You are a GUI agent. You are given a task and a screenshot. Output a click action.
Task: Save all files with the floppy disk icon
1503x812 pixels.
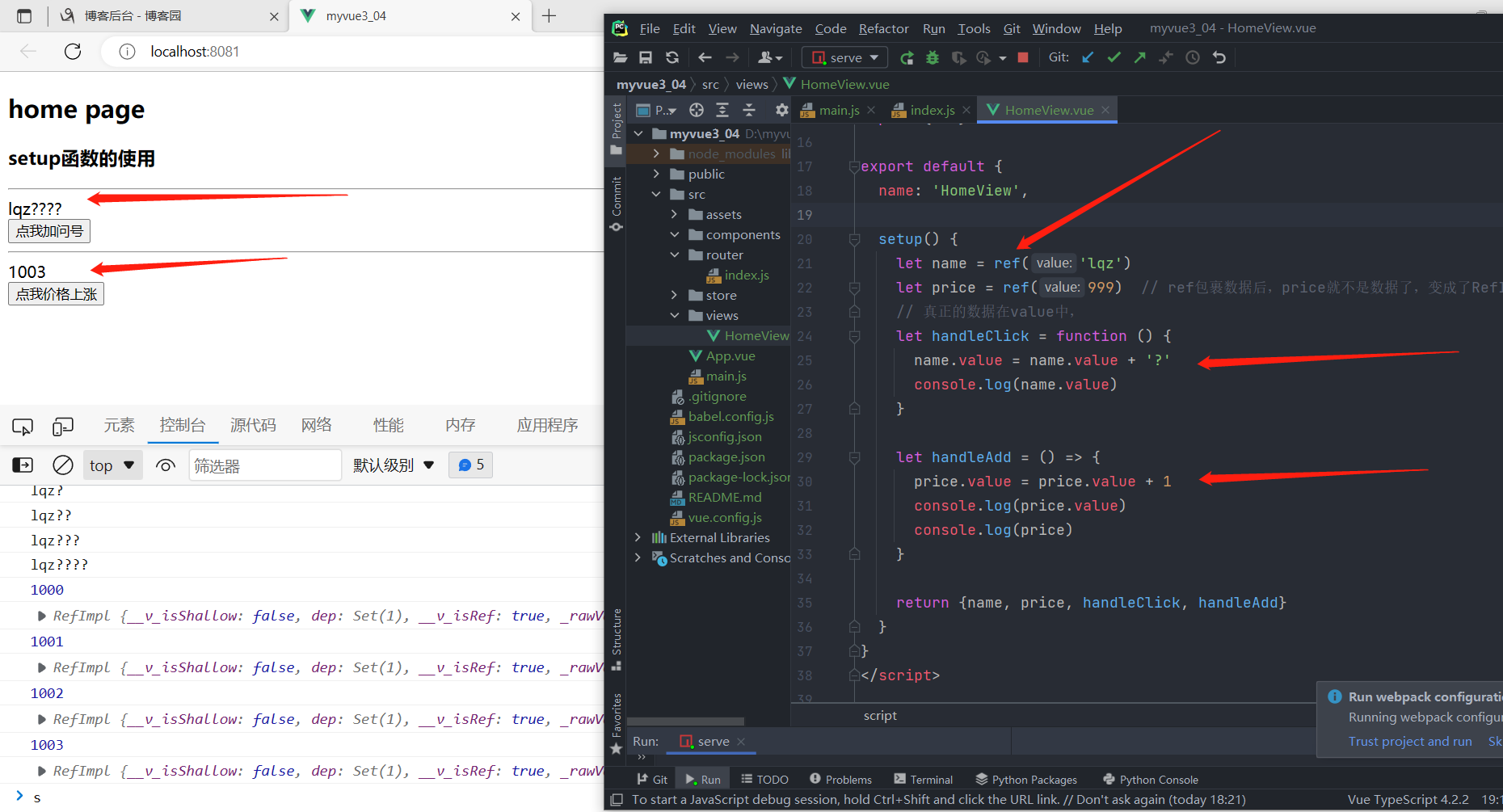646,57
